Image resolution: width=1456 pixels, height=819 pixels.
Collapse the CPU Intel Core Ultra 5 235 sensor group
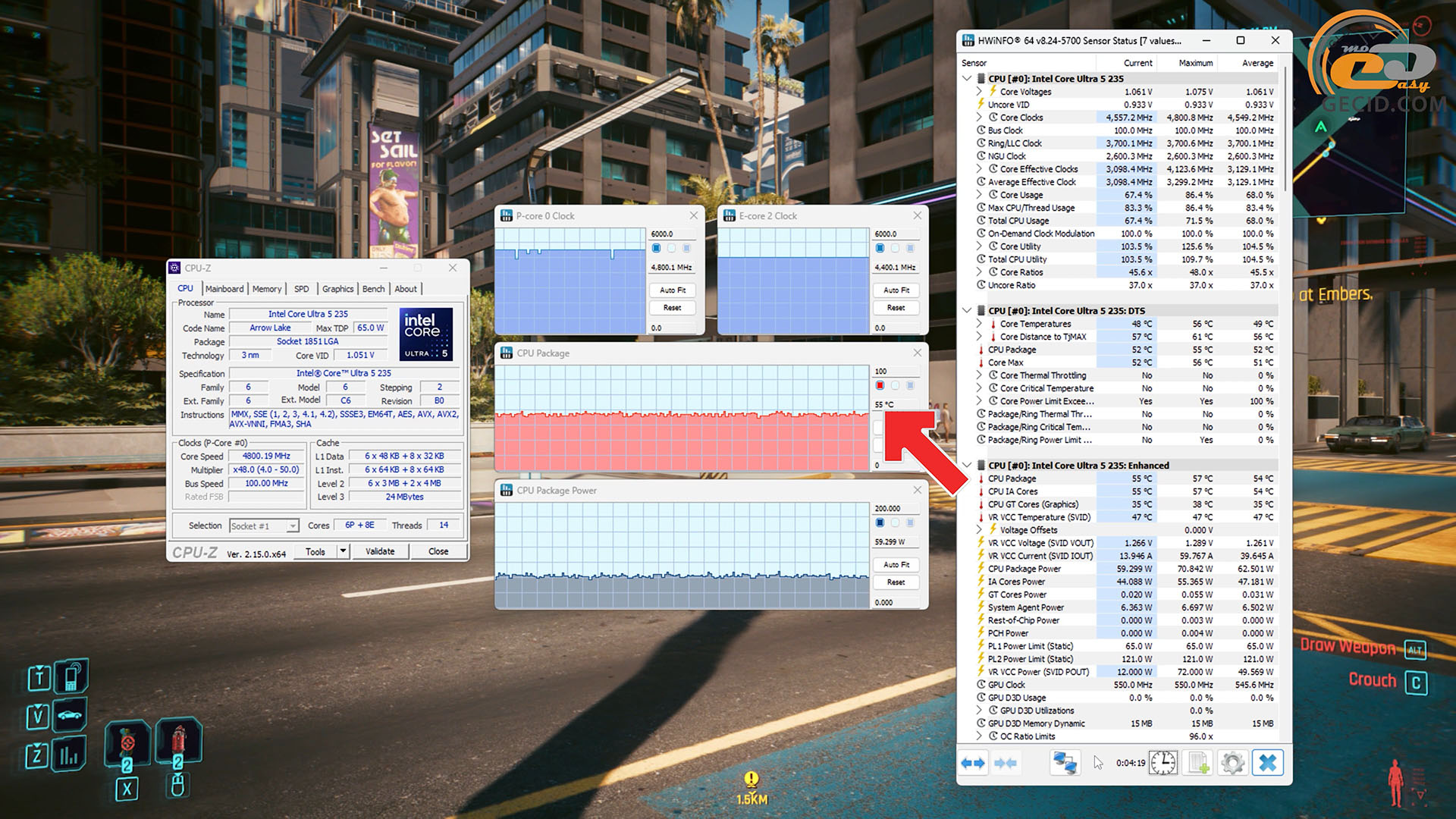(x=967, y=78)
